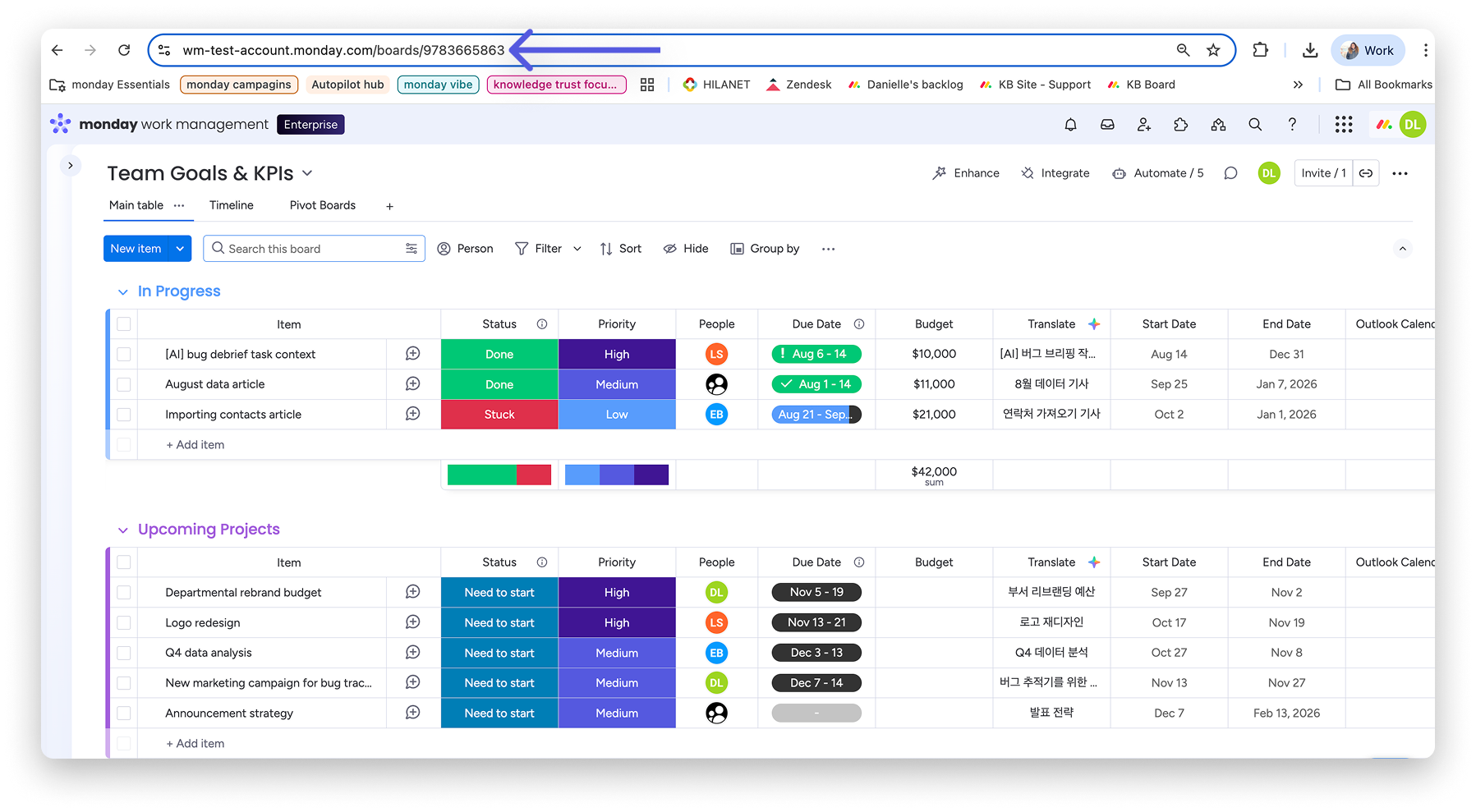1476x812 pixels.
Task: Expand the left sidebar
Action: tap(71, 165)
